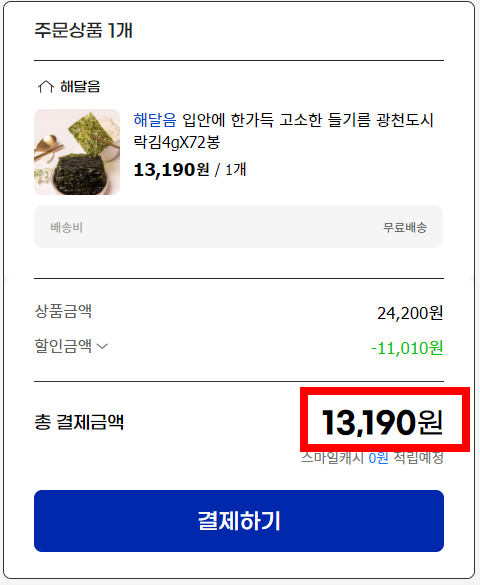Click the 총 결제금액 label

pyautogui.click(x=79, y=422)
